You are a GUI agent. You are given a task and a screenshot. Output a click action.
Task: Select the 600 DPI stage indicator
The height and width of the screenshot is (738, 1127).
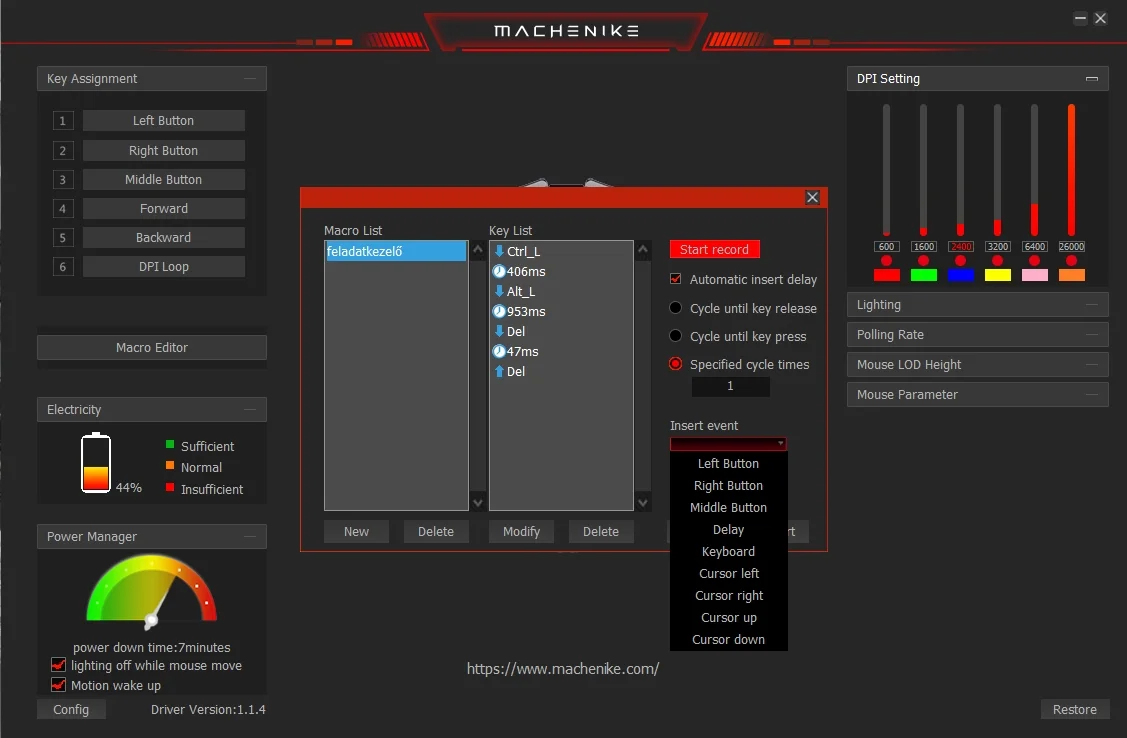click(x=886, y=260)
